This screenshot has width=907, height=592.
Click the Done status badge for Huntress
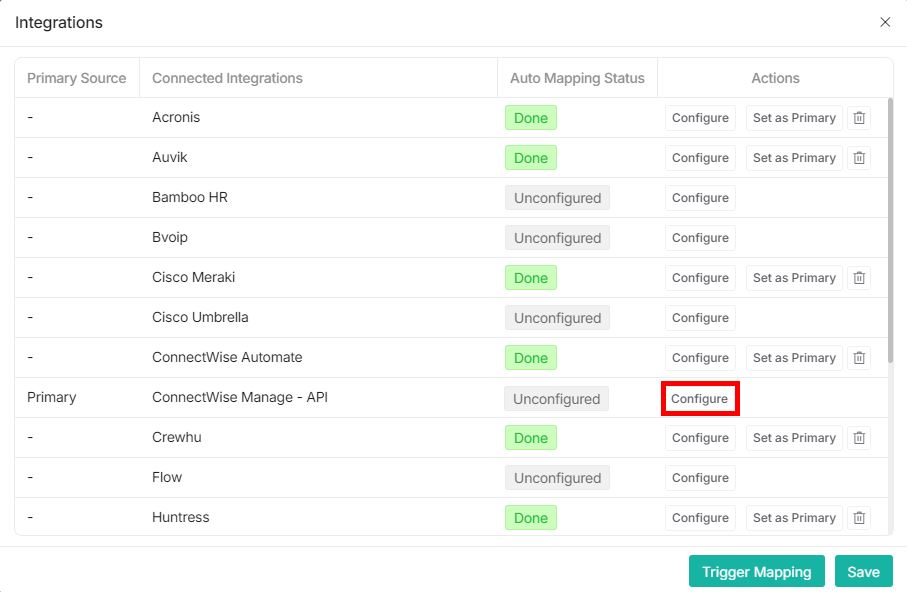pyautogui.click(x=530, y=517)
